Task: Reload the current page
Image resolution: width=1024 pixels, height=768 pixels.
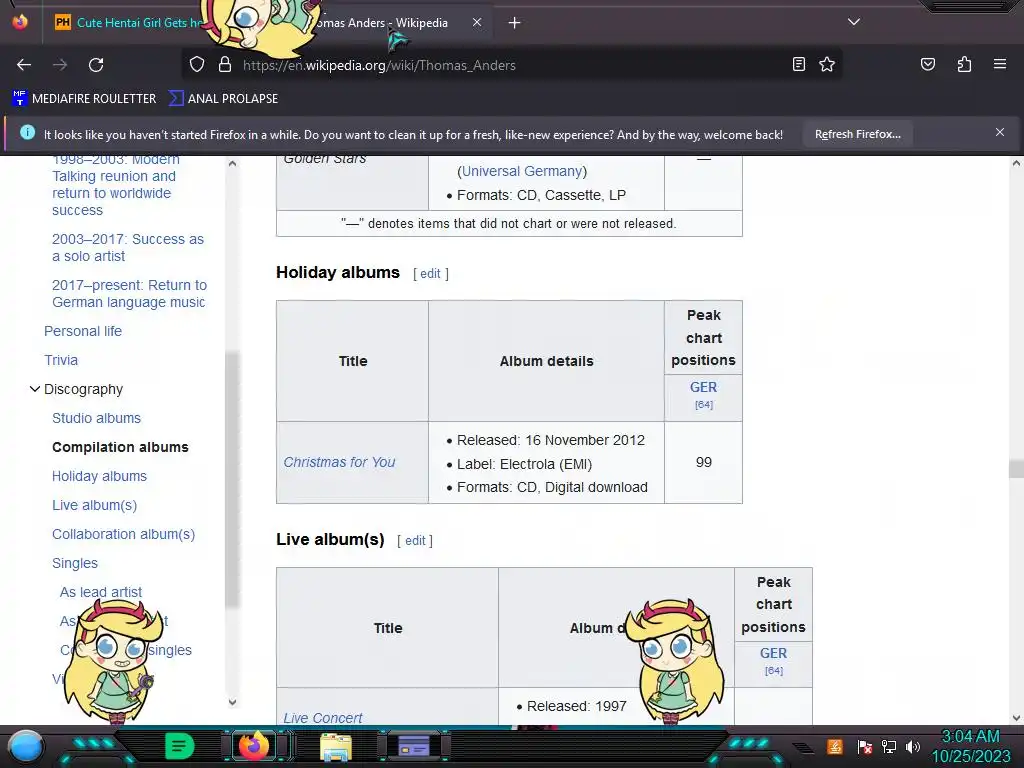Action: point(96,65)
